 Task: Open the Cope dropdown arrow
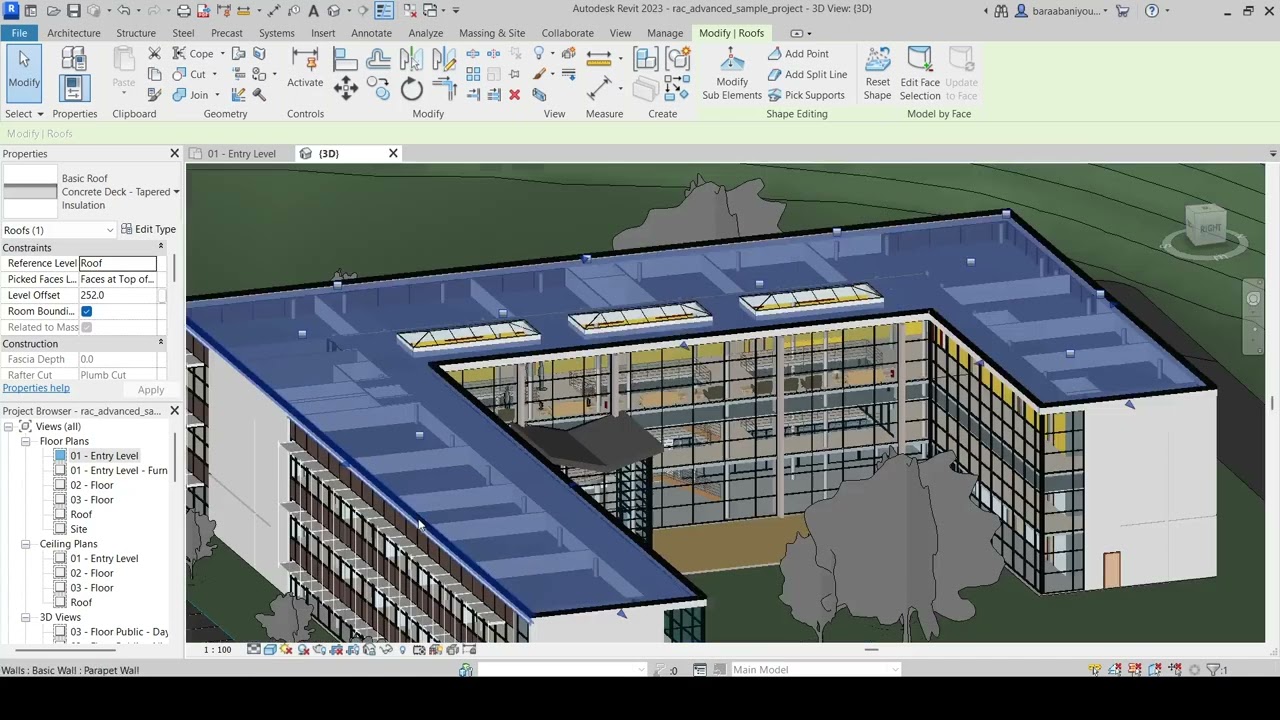222,54
